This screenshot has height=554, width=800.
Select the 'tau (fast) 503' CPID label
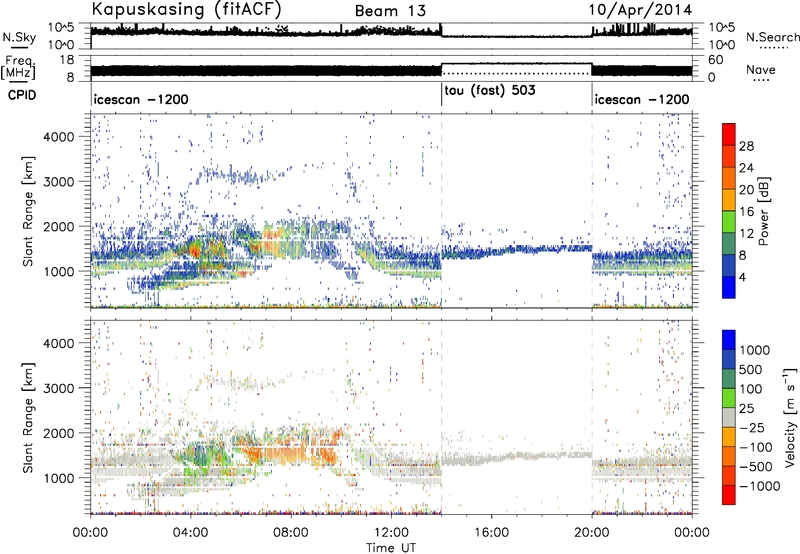coord(490,91)
